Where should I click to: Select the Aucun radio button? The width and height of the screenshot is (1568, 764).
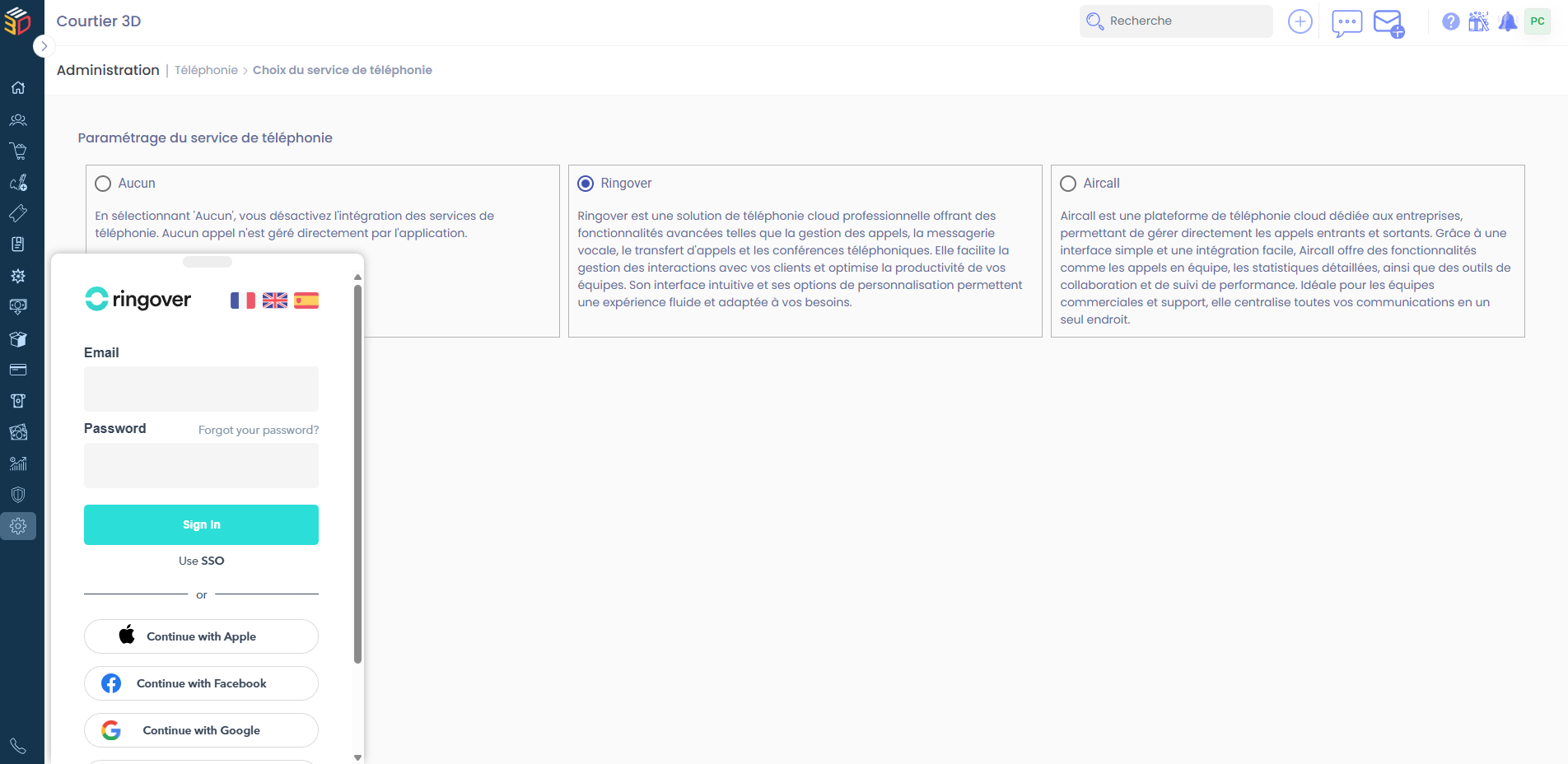tap(103, 184)
